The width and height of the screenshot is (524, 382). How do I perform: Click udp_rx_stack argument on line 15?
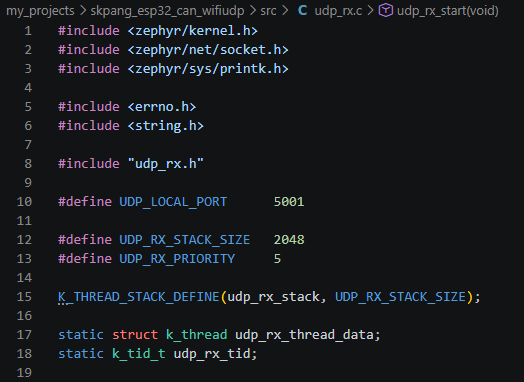pyautogui.click(x=273, y=297)
